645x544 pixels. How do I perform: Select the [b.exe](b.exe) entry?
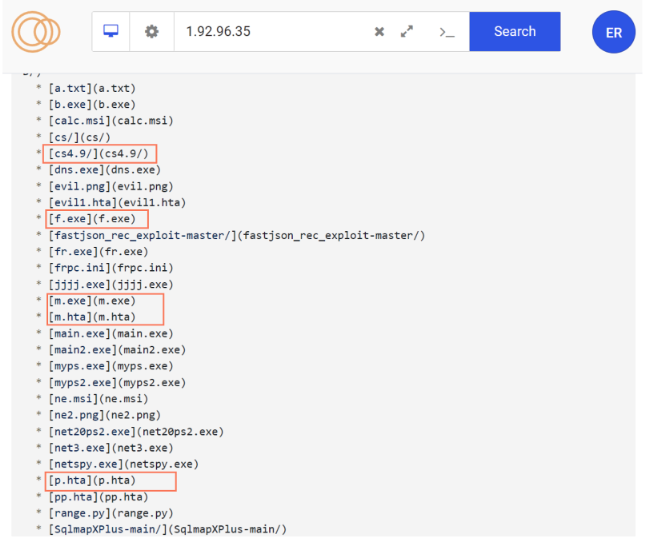[x=92, y=105]
